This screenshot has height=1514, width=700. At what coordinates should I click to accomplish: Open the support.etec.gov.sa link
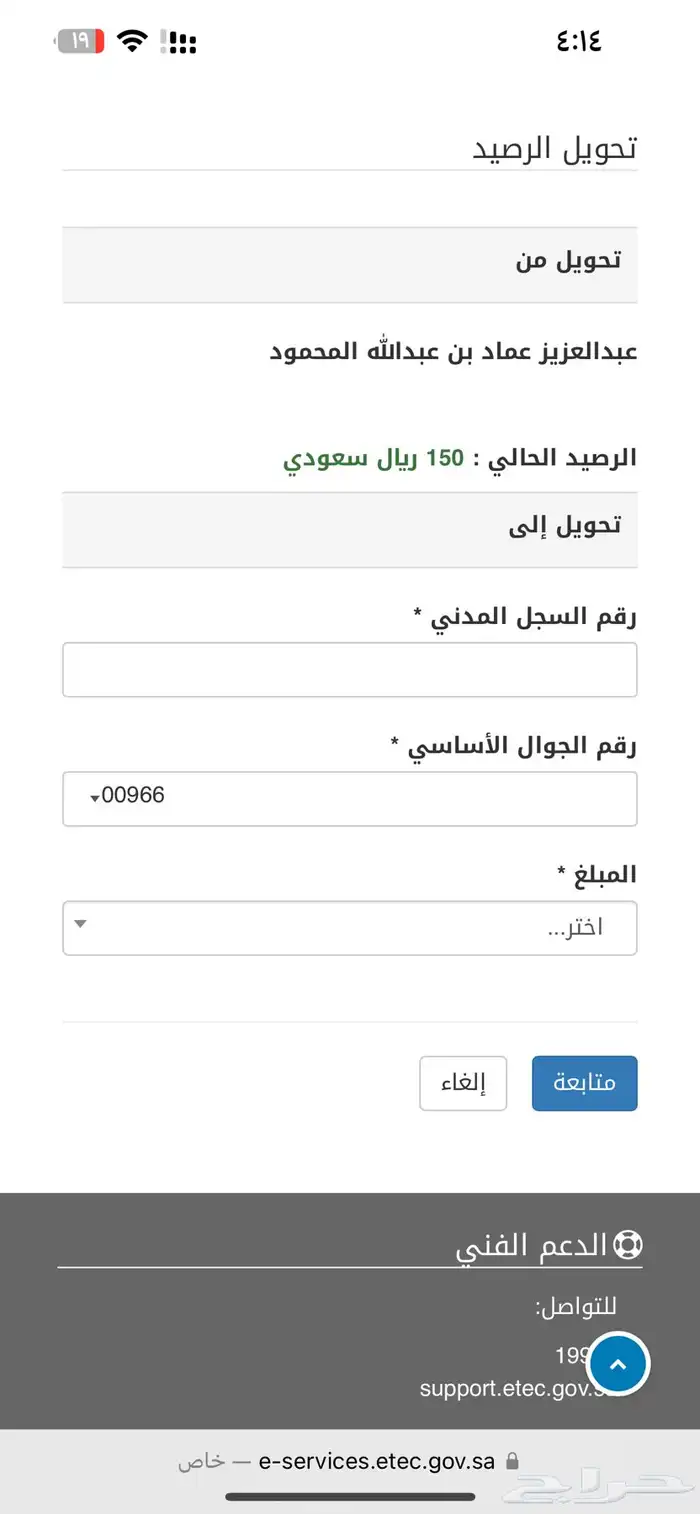[x=510, y=1389]
